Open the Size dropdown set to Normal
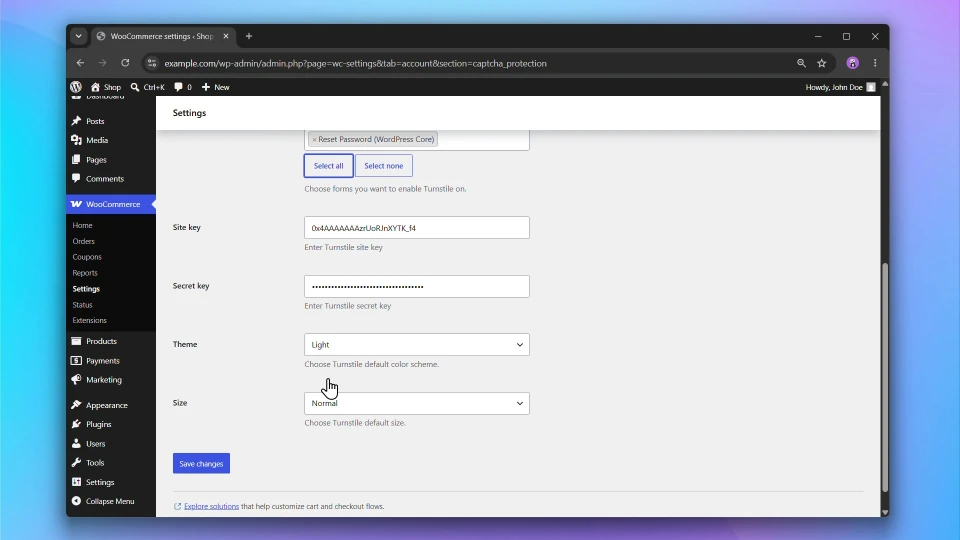Screen dimensions: 960x540 [417, 403]
